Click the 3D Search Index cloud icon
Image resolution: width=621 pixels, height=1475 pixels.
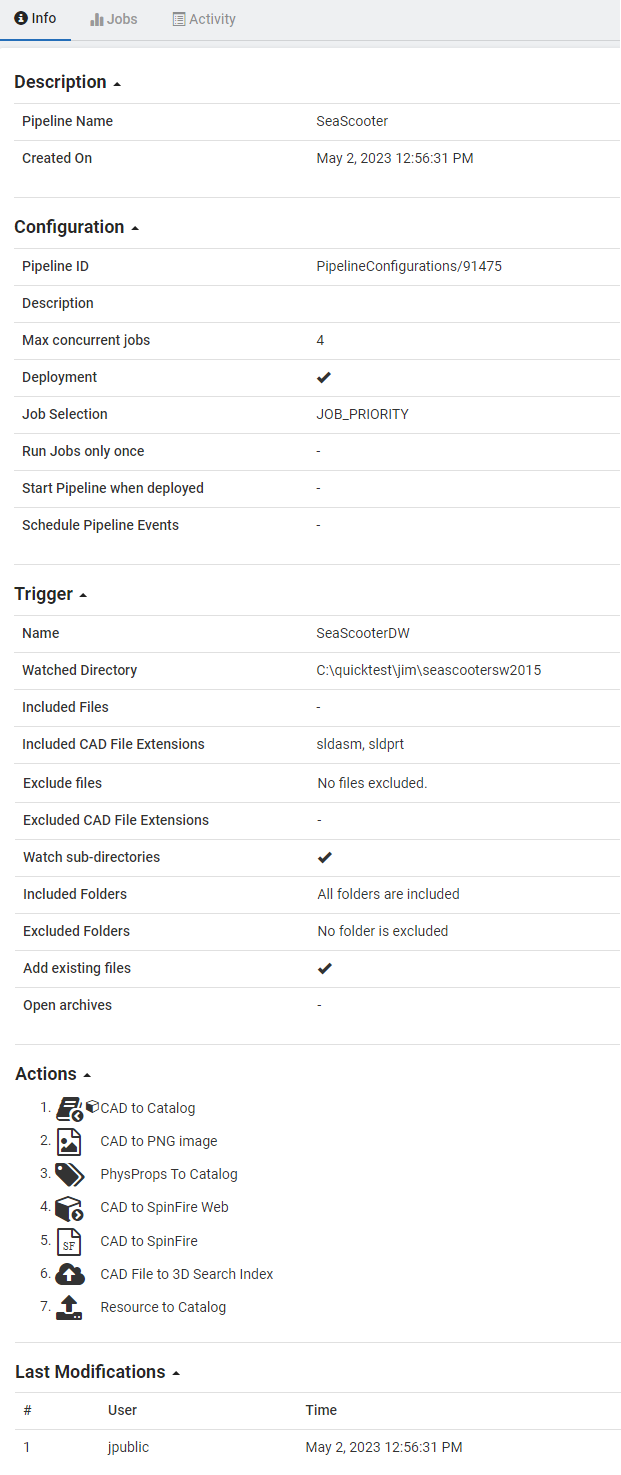[x=69, y=1274]
